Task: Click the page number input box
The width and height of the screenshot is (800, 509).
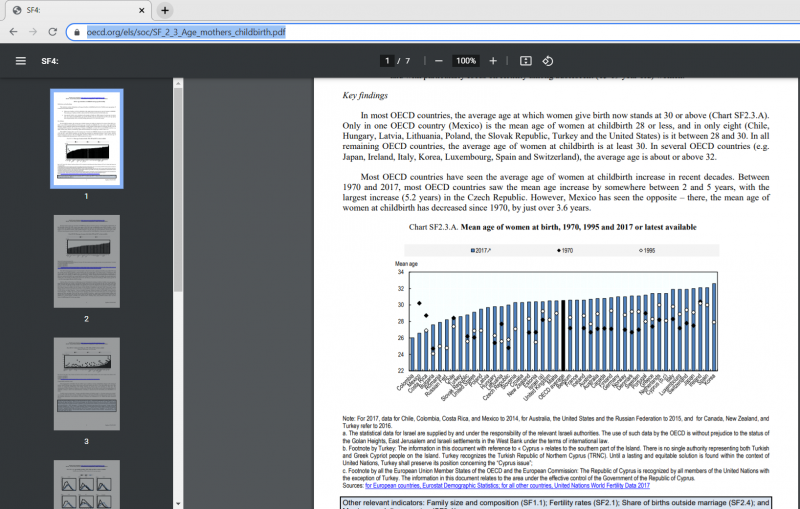Action: point(387,61)
